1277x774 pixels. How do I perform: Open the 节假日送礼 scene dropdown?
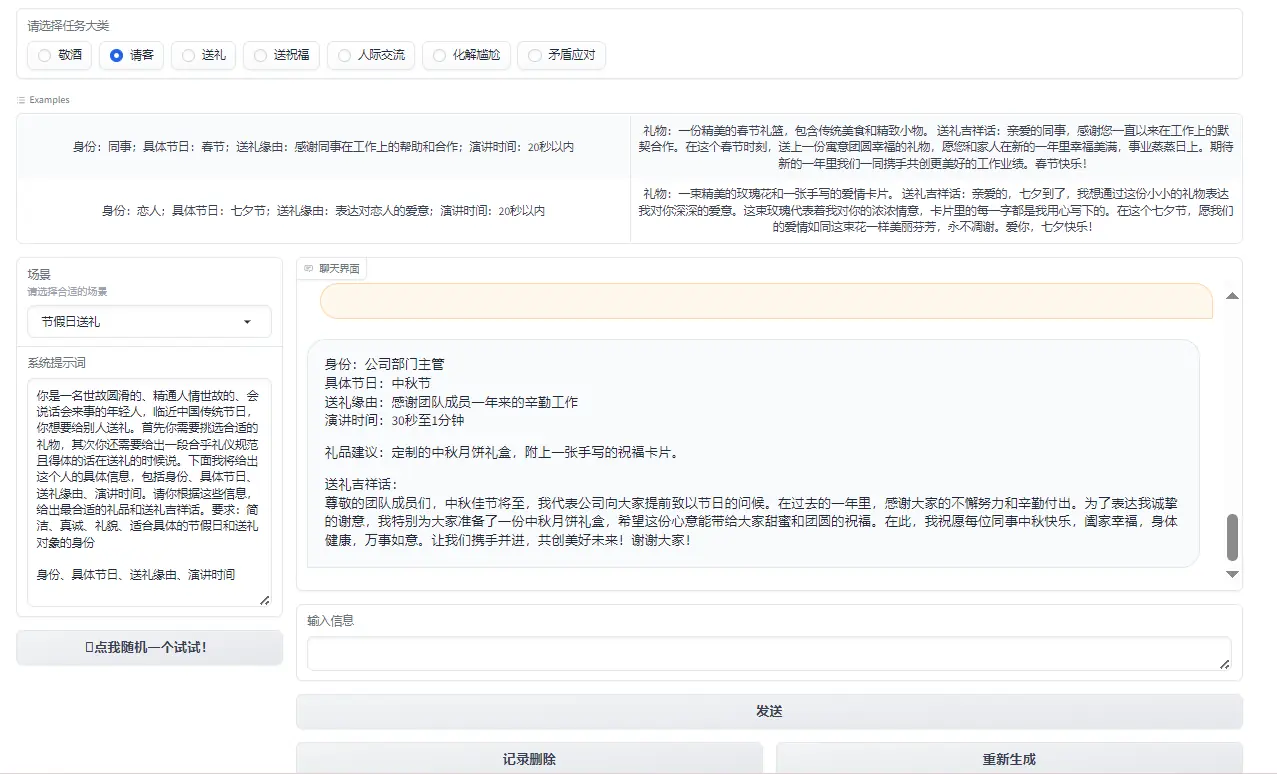pyautogui.click(x=148, y=321)
